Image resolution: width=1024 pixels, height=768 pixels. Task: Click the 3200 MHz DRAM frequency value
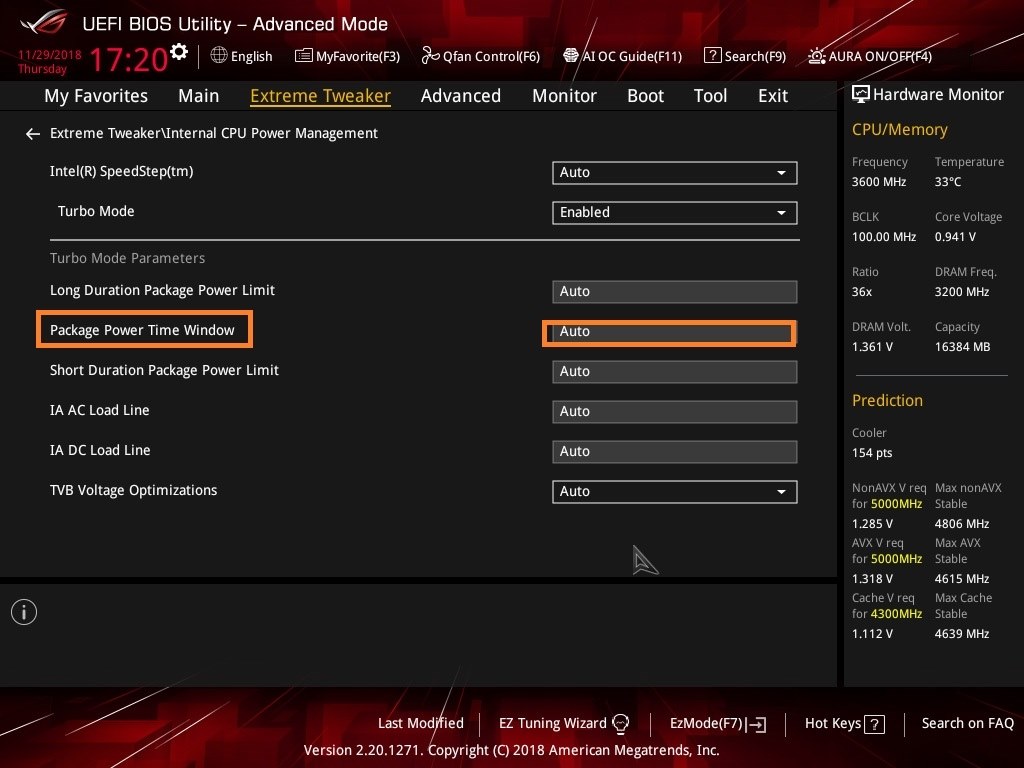pyautogui.click(x=962, y=292)
